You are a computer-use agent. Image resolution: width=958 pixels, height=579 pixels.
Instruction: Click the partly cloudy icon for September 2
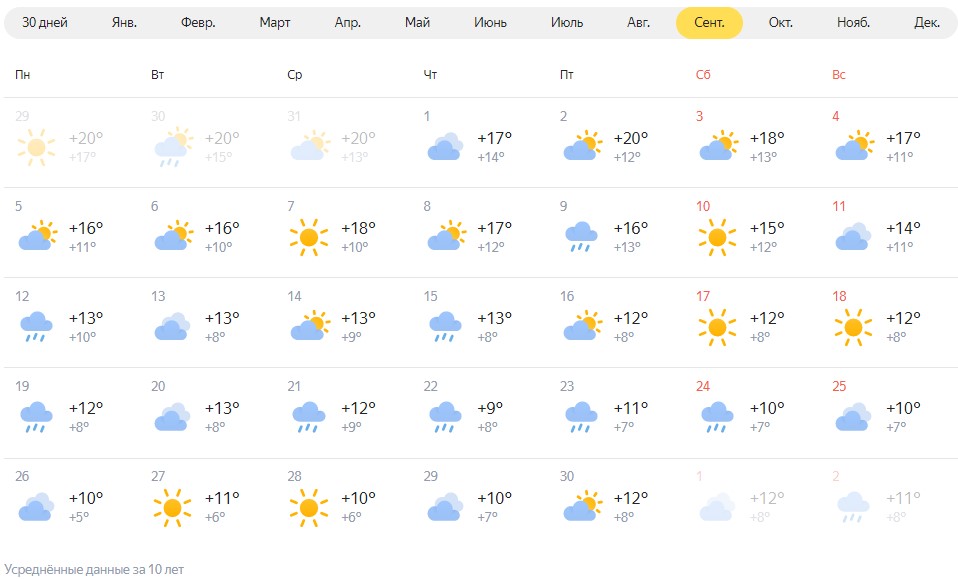(x=582, y=145)
